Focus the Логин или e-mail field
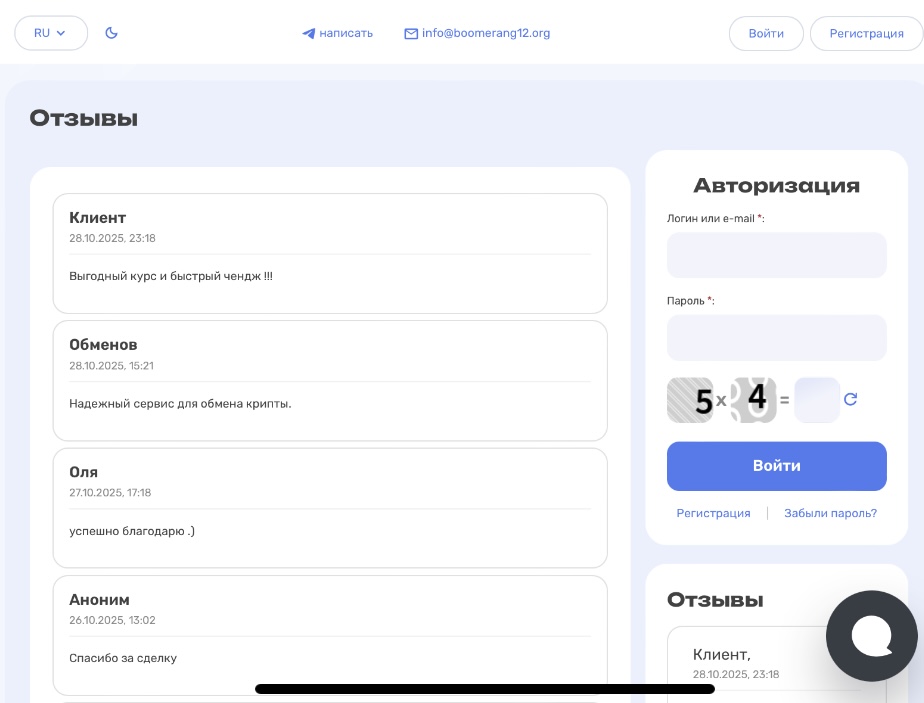Screen dimensions: 924x703 [776, 255]
